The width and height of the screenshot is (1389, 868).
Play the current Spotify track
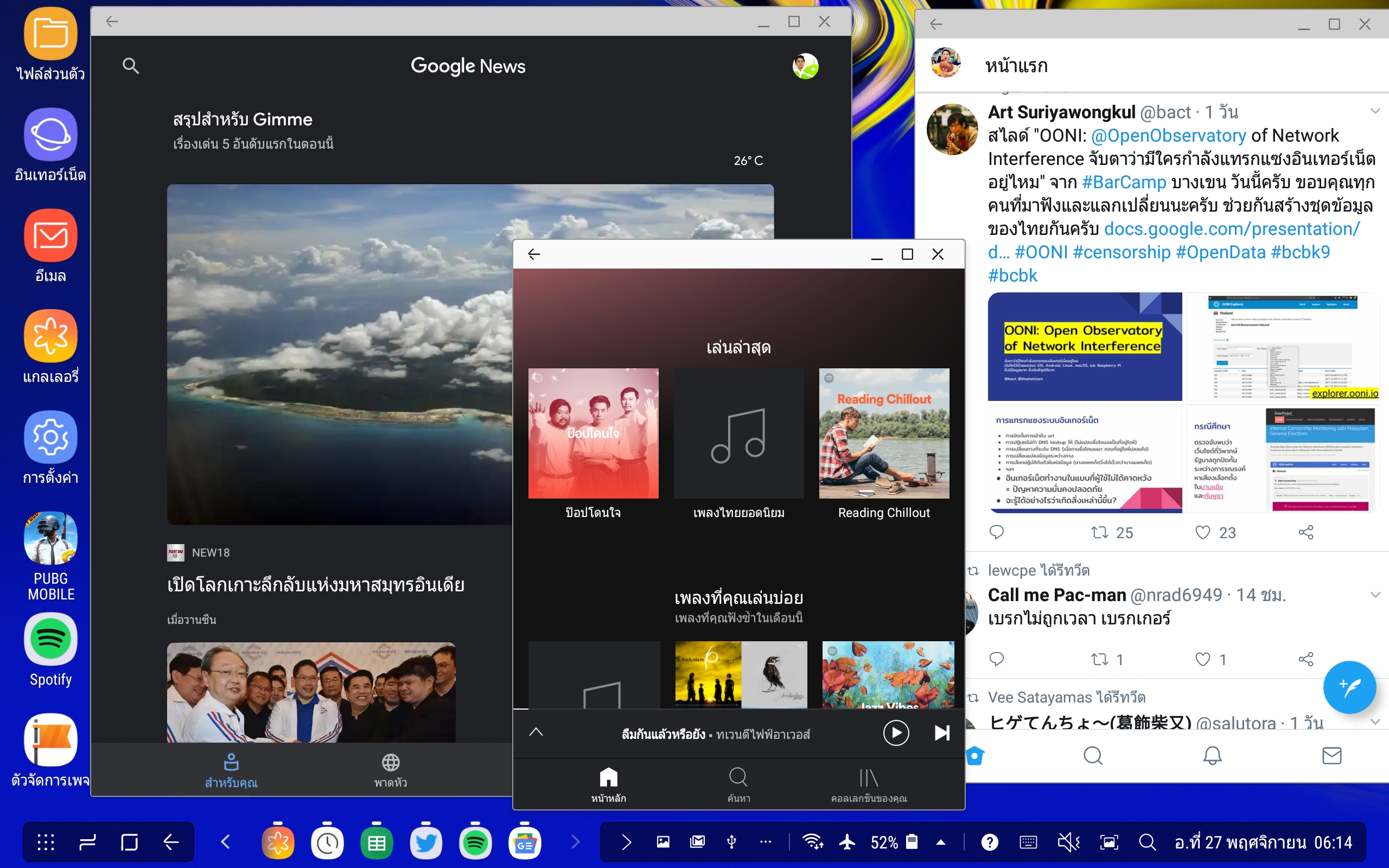point(895,733)
